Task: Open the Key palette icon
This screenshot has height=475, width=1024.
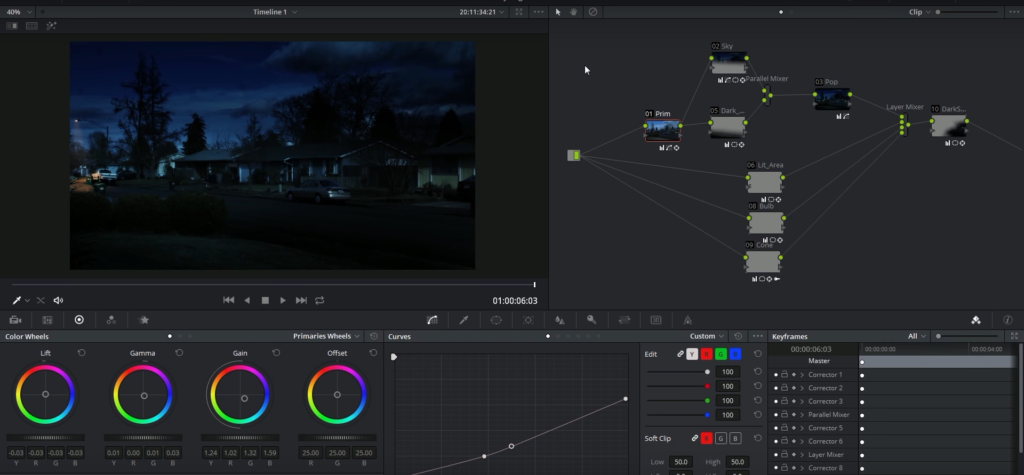Action: [592, 320]
